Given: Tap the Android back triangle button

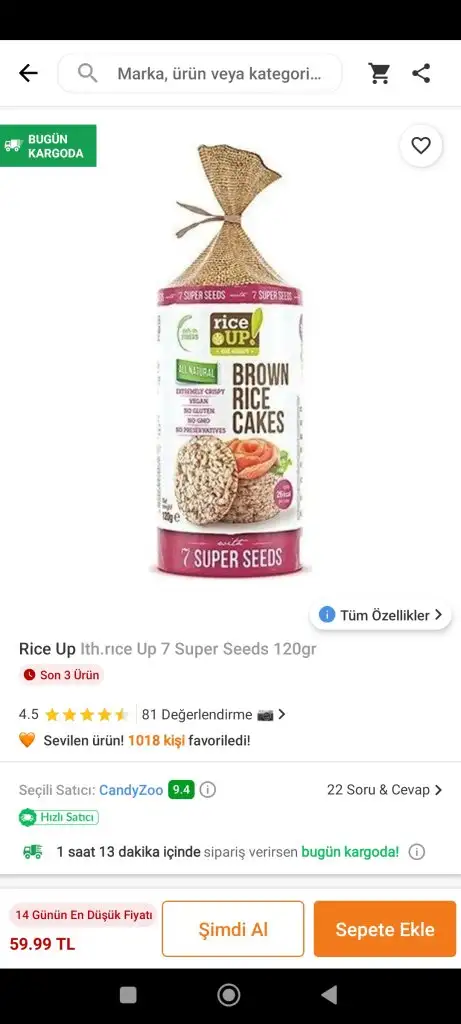Looking at the screenshot, I should click(x=329, y=995).
